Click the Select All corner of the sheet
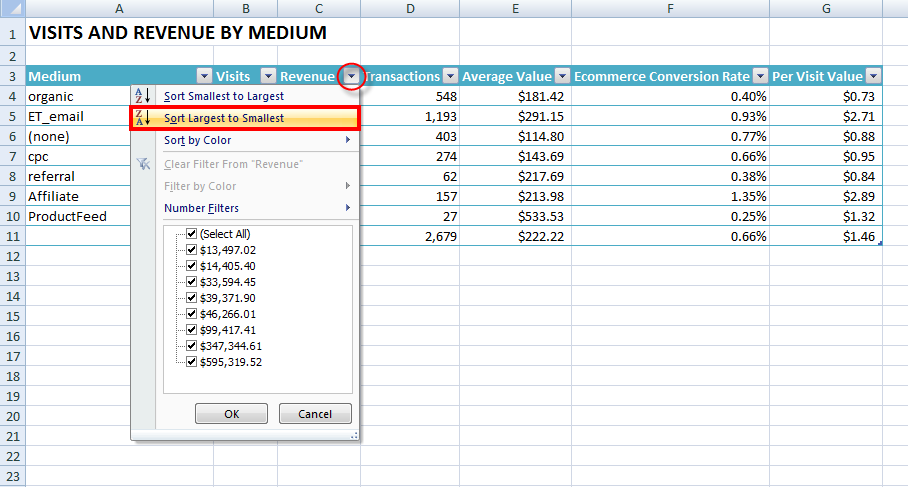The height and width of the screenshot is (487, 908). click(x=12, y=8)
